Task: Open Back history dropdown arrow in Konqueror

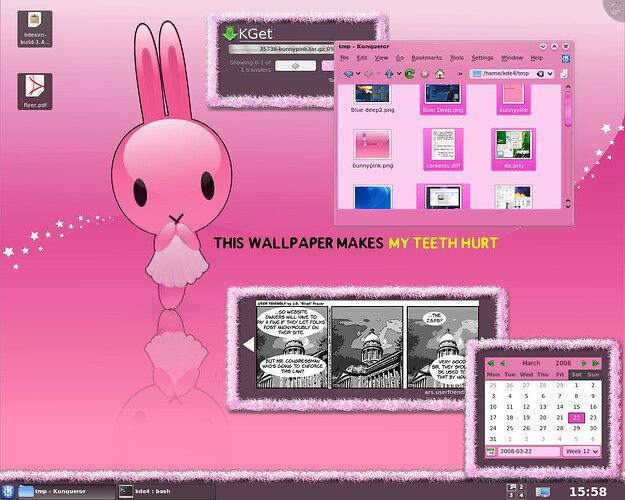Action: [x=358, y=74]
